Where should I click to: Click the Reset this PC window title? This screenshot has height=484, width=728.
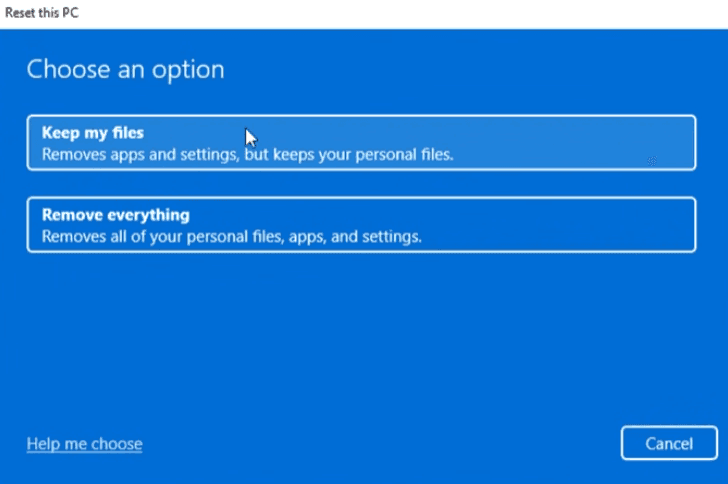pyautogui.click(x=42, y=13)
